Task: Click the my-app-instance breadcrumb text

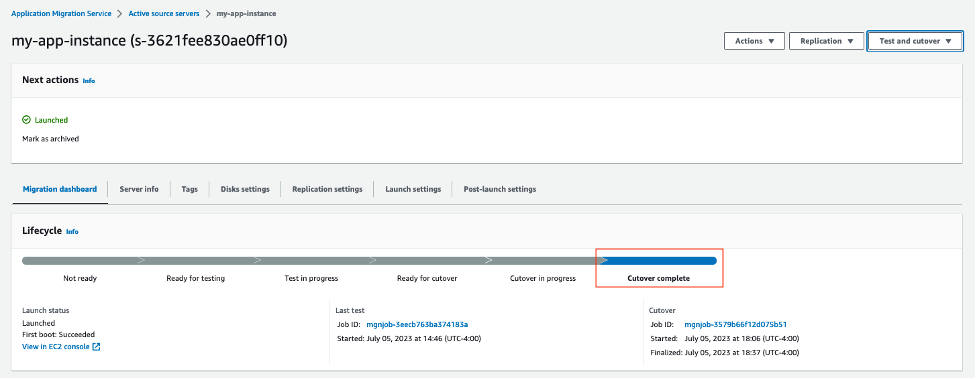Action: [x=246, y=13]
